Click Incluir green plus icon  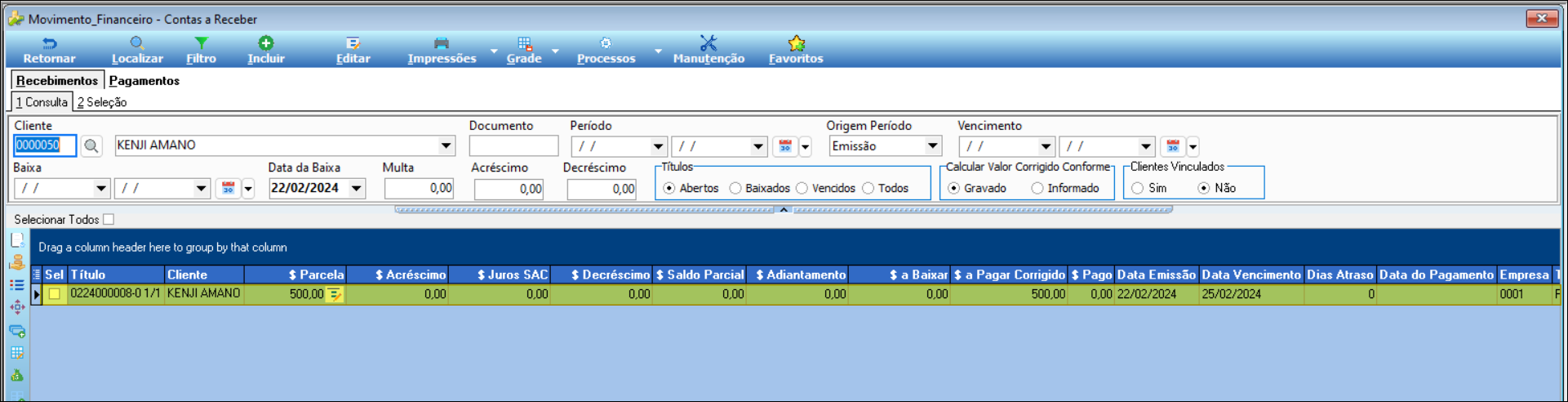(x=266, y=43)
